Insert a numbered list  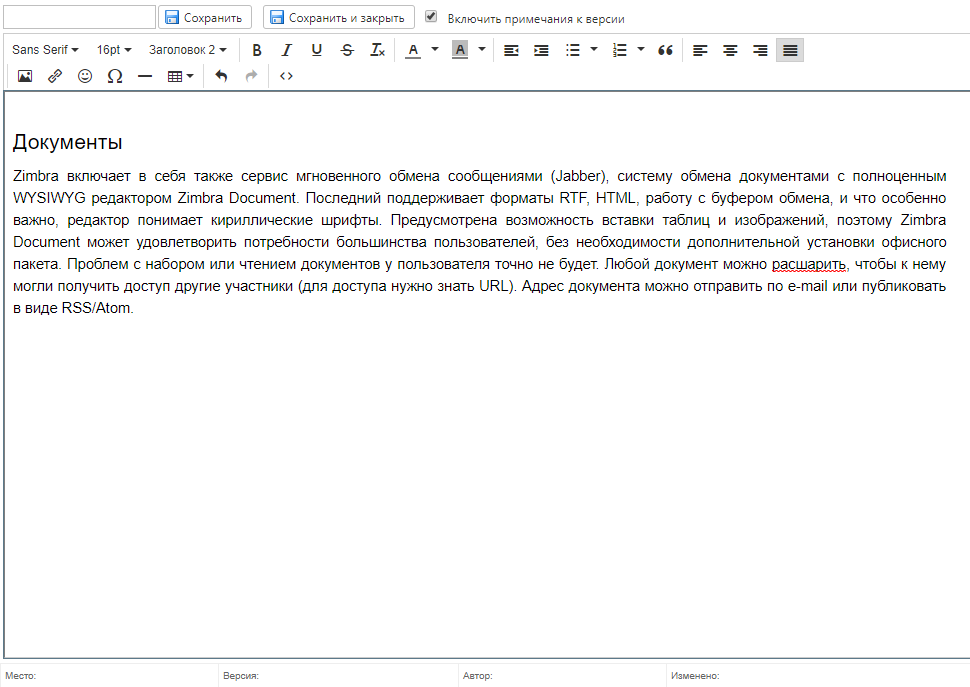[619, 50]
